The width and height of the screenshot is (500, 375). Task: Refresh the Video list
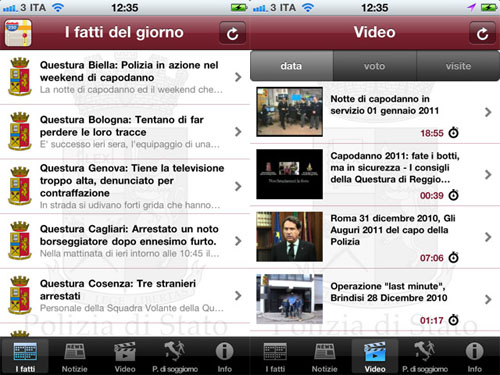(x=482, y=33)
